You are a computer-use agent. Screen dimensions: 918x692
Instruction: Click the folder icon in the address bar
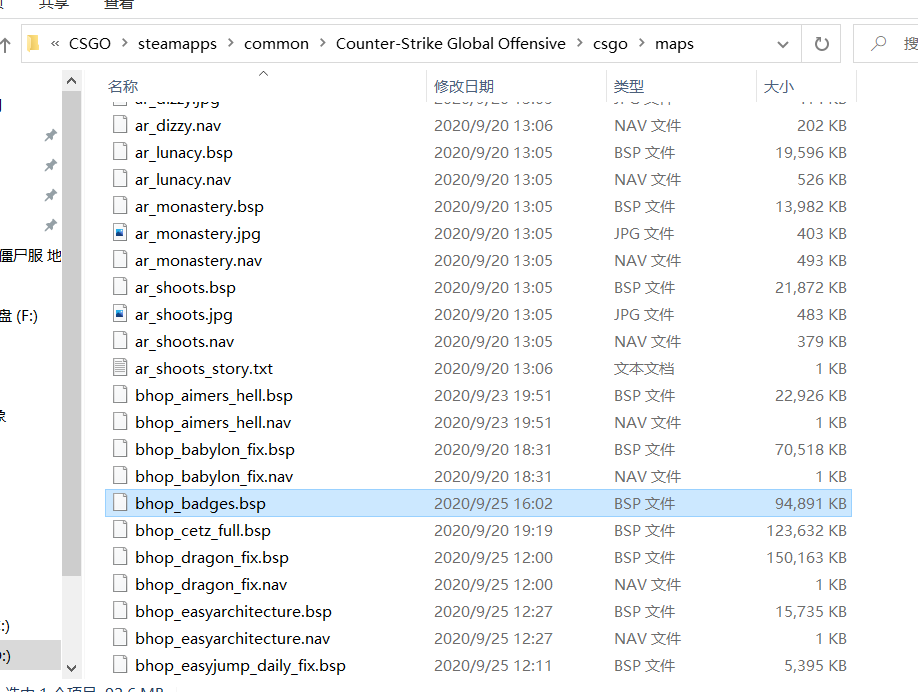pos(33,44)
